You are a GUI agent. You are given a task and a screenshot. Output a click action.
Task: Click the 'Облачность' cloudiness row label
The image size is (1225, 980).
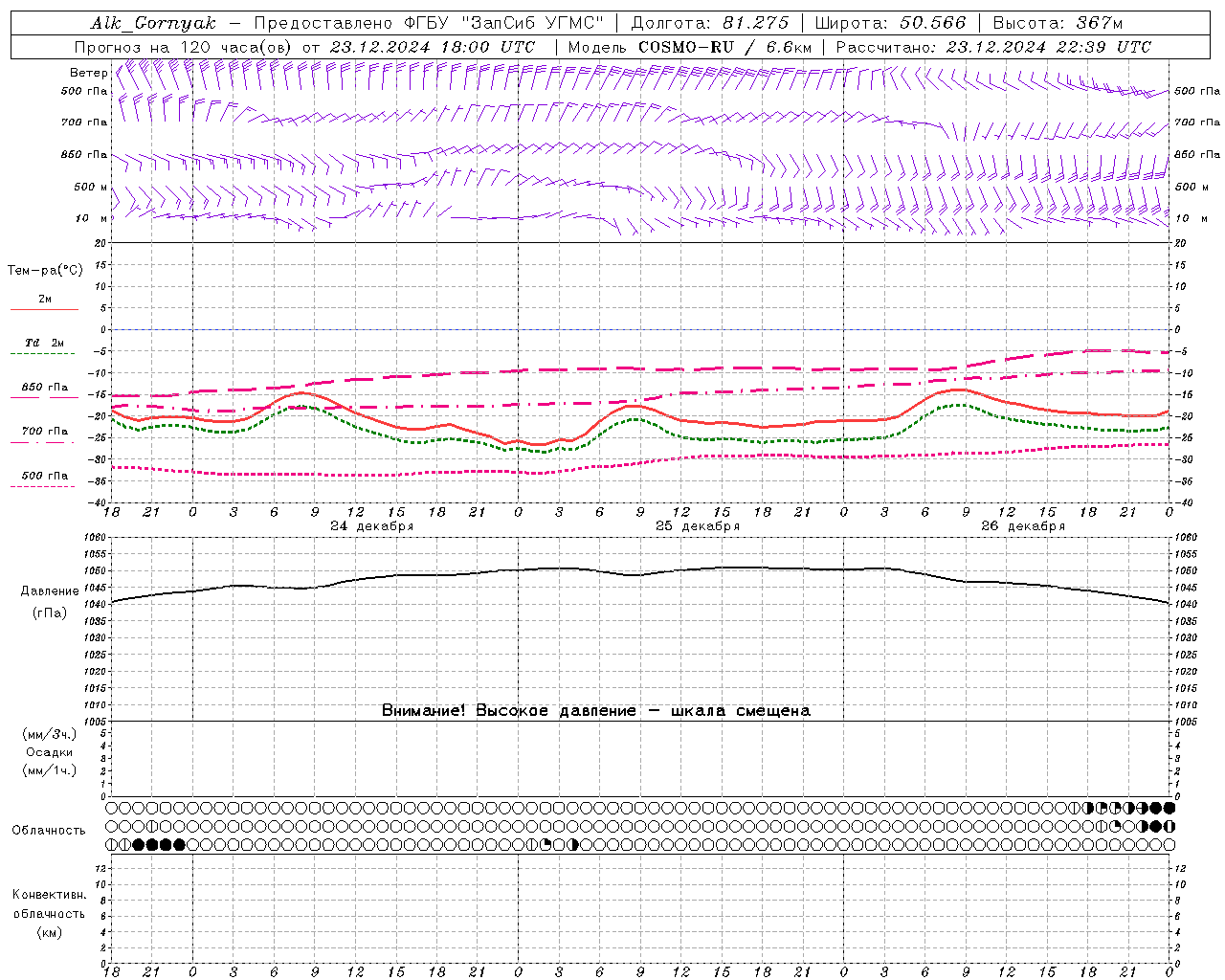49,831
